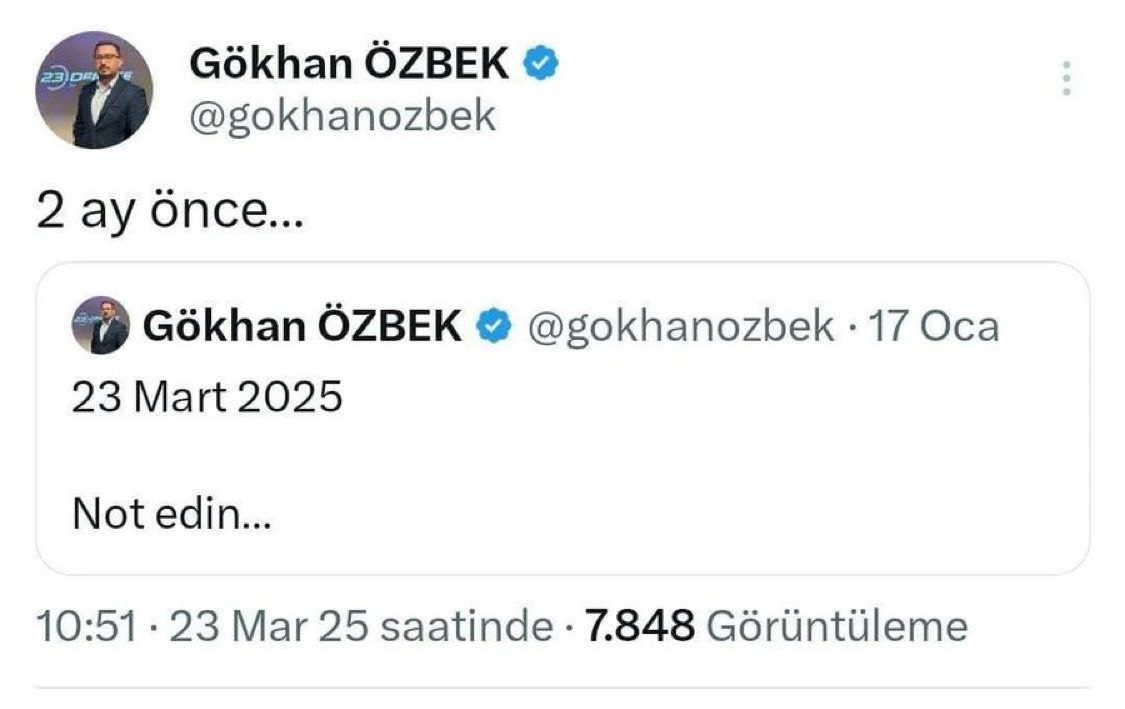Click the "7.848" view count number
Screen dimensions: 1125x709
[640, 627]
